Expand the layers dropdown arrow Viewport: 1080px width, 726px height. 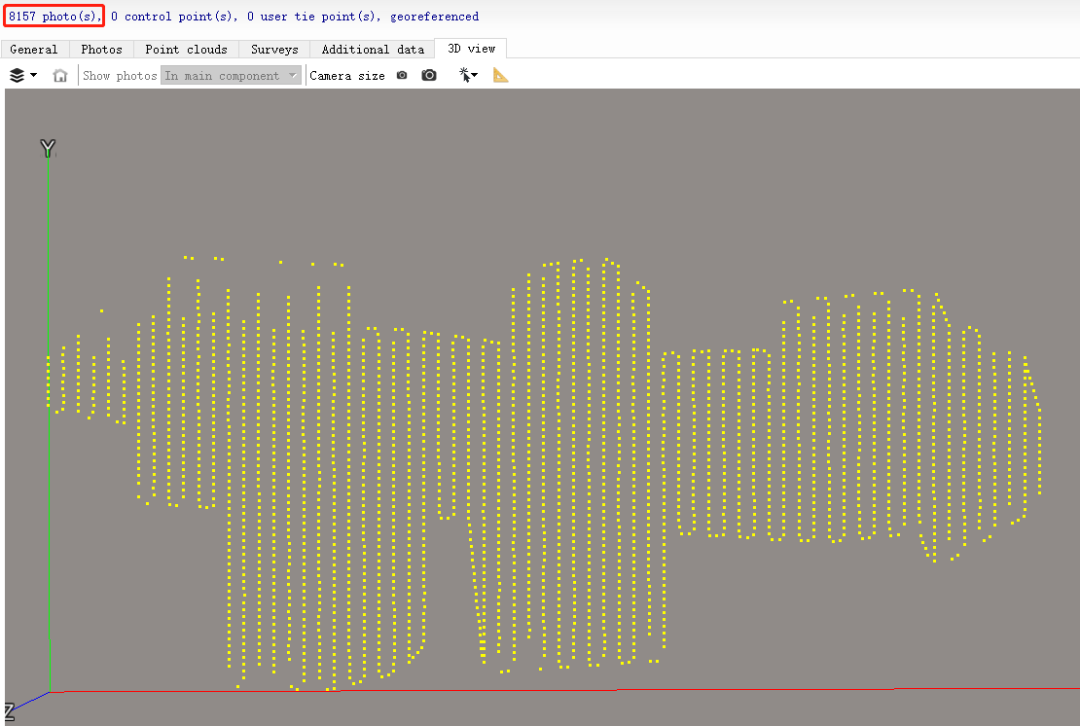coord(34,76)
